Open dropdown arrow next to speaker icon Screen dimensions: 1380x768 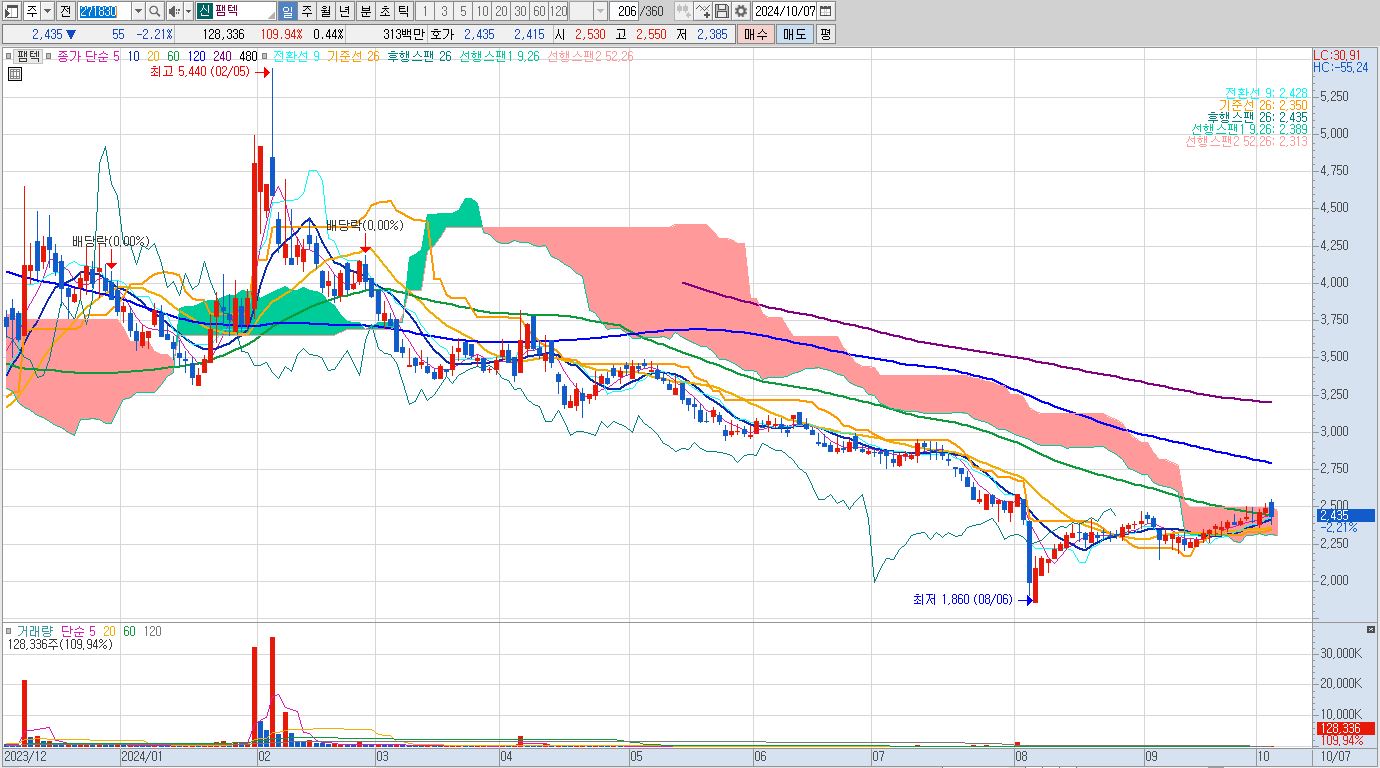click(x=187, y=11)
